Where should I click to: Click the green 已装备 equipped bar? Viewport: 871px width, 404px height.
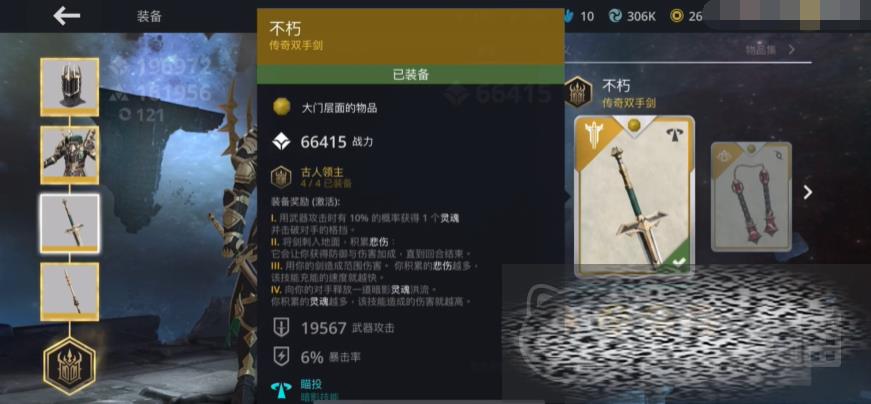pos(411,75)
